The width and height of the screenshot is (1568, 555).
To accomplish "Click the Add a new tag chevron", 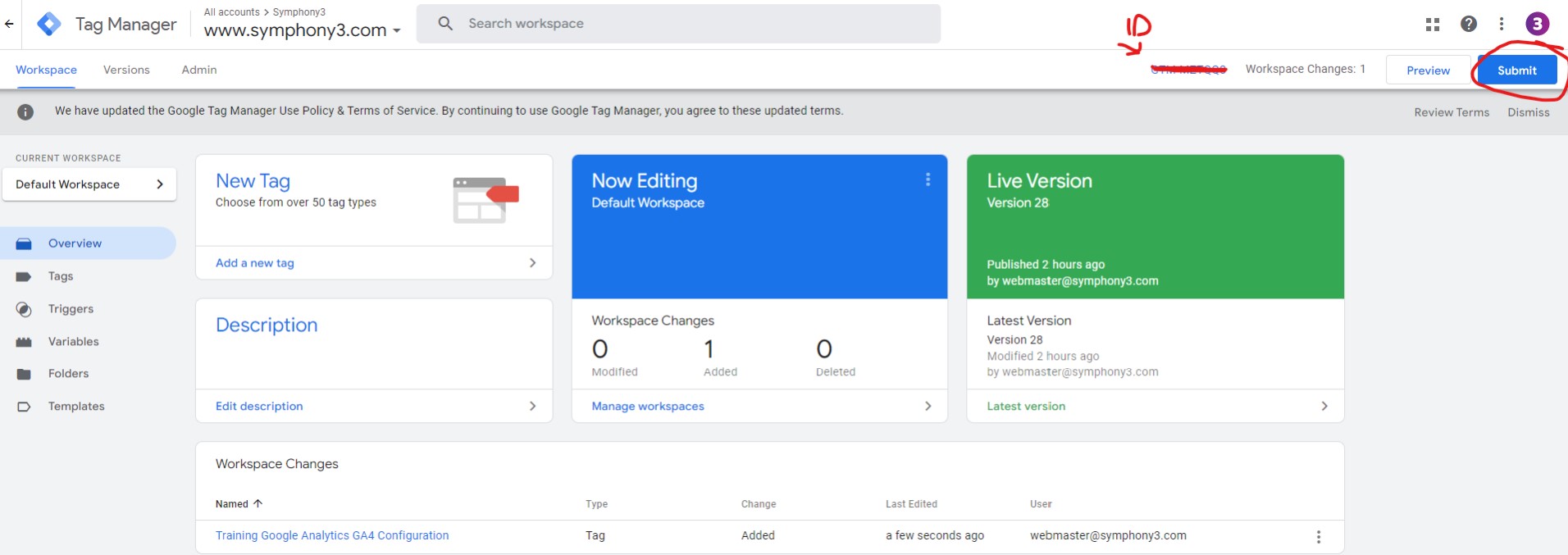I will click(x=532, y=263).
